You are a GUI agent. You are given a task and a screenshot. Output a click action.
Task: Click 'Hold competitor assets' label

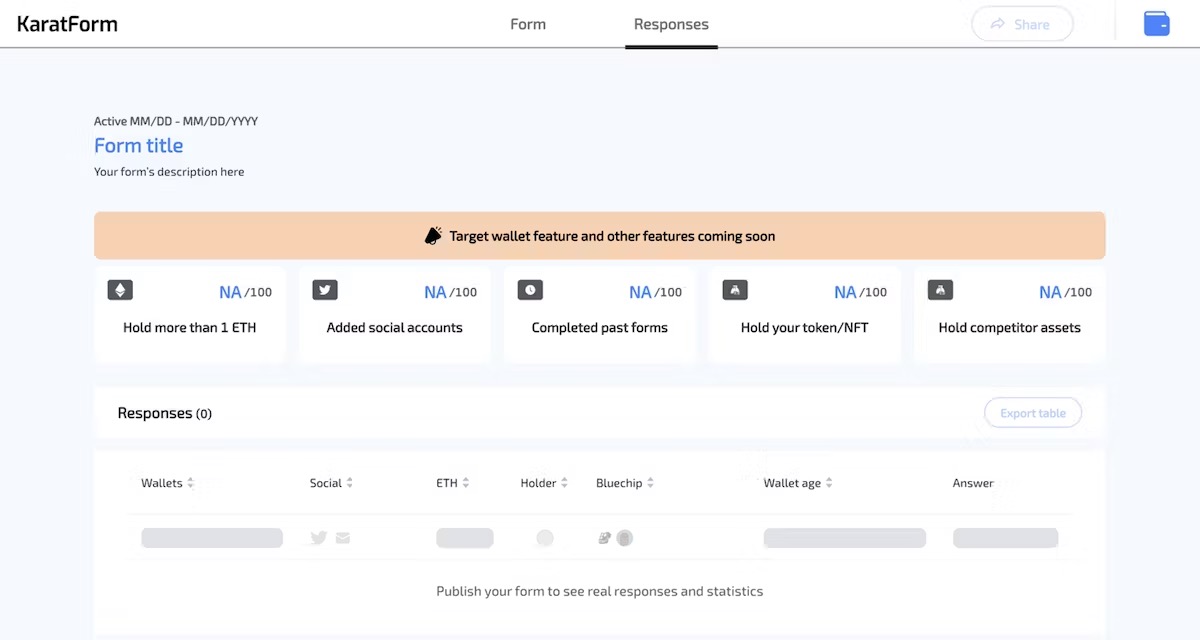coord(1010,328)
